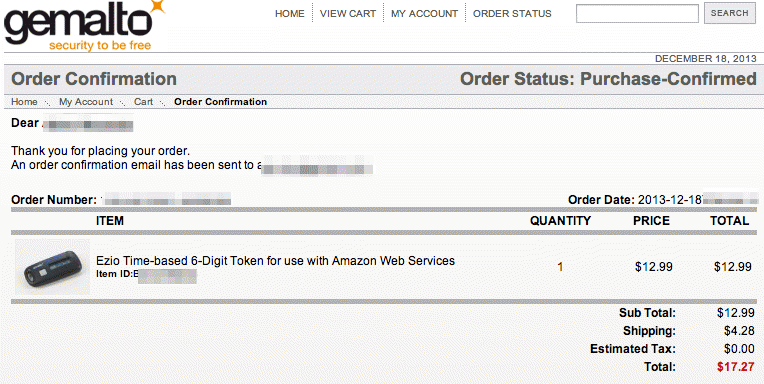This screenshot has width=764, height=384.
Task: Click the ITEM column header
Action: point(110,221)
